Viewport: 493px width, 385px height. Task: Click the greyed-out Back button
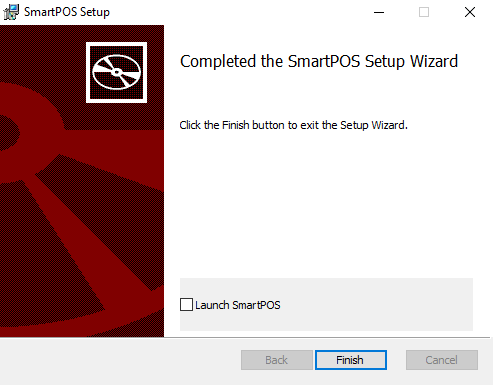277,360
